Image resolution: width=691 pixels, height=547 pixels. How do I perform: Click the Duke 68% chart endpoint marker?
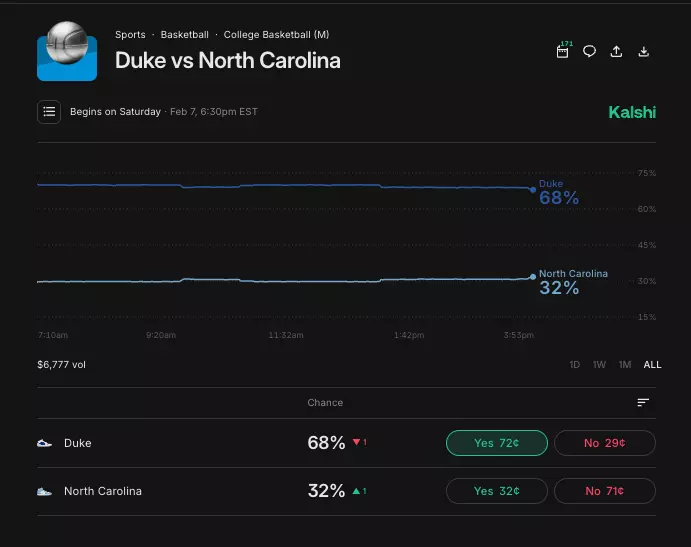pos(533,190)
